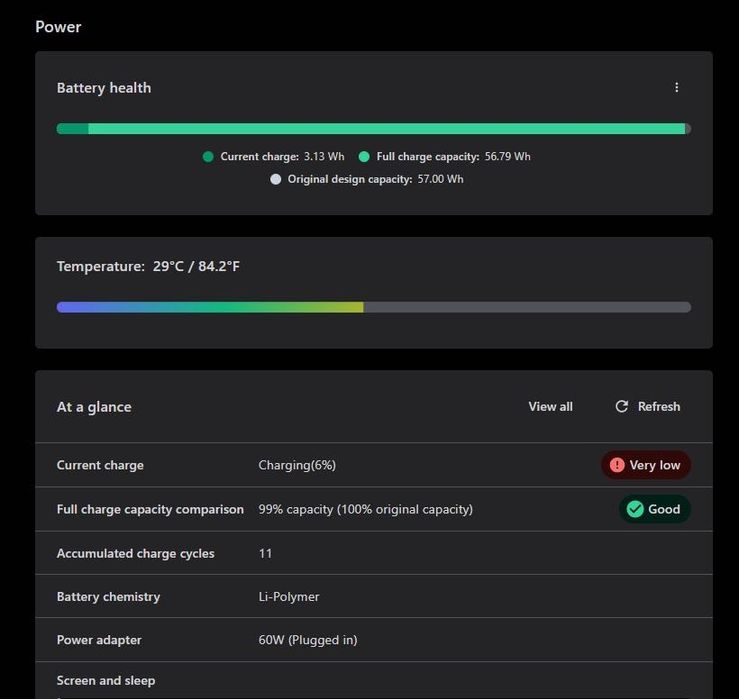Click the At a glance heading
Image resolution: width=739 pixels, height=699 pixels.
pos(94,407)
